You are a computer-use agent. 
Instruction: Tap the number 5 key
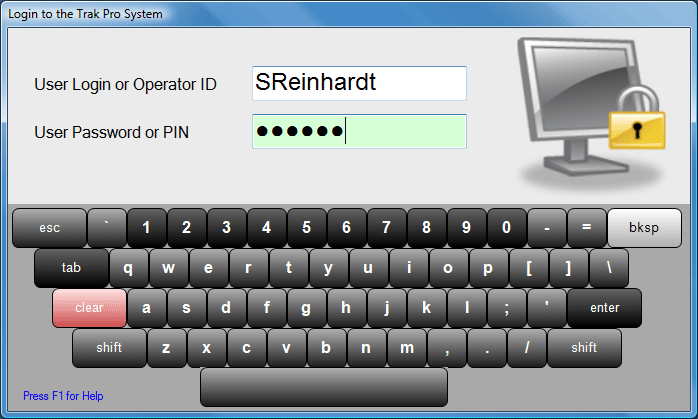coord(307,228)
